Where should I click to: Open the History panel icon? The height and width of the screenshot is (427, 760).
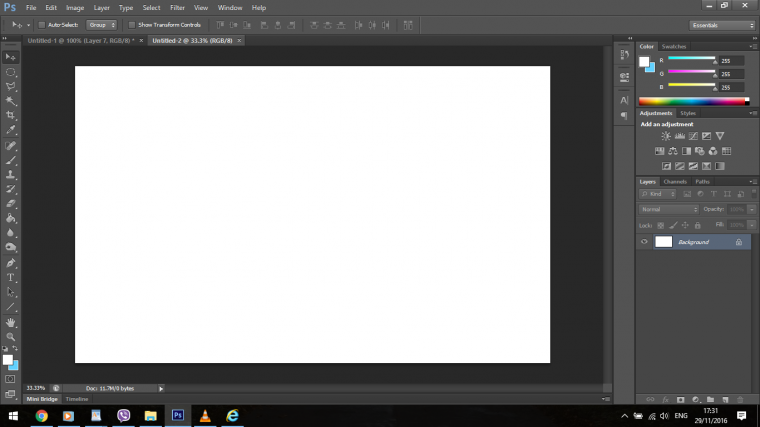click(624, 54)
